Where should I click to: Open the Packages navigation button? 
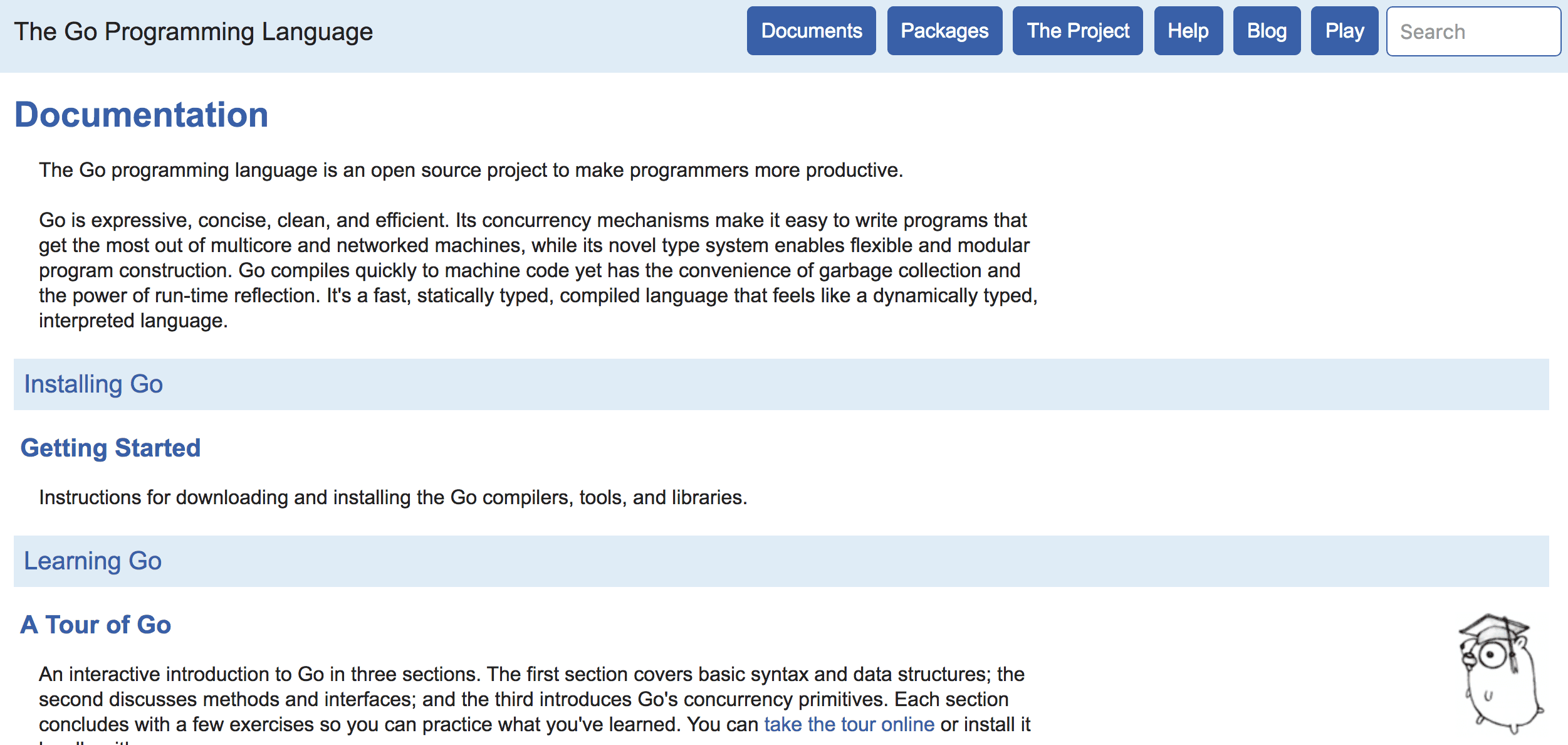[944, 31]
